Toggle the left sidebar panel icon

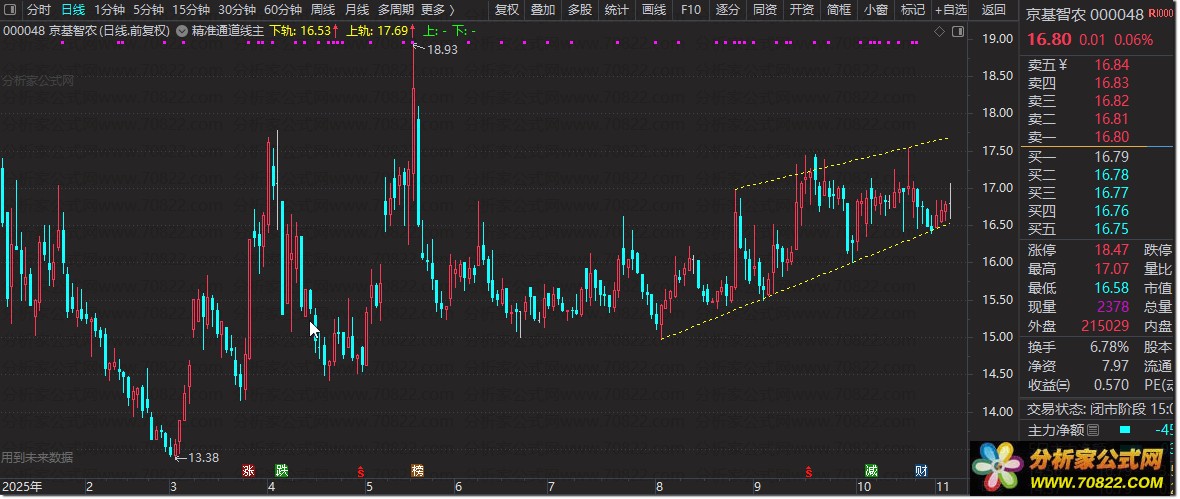coord(9,9)
